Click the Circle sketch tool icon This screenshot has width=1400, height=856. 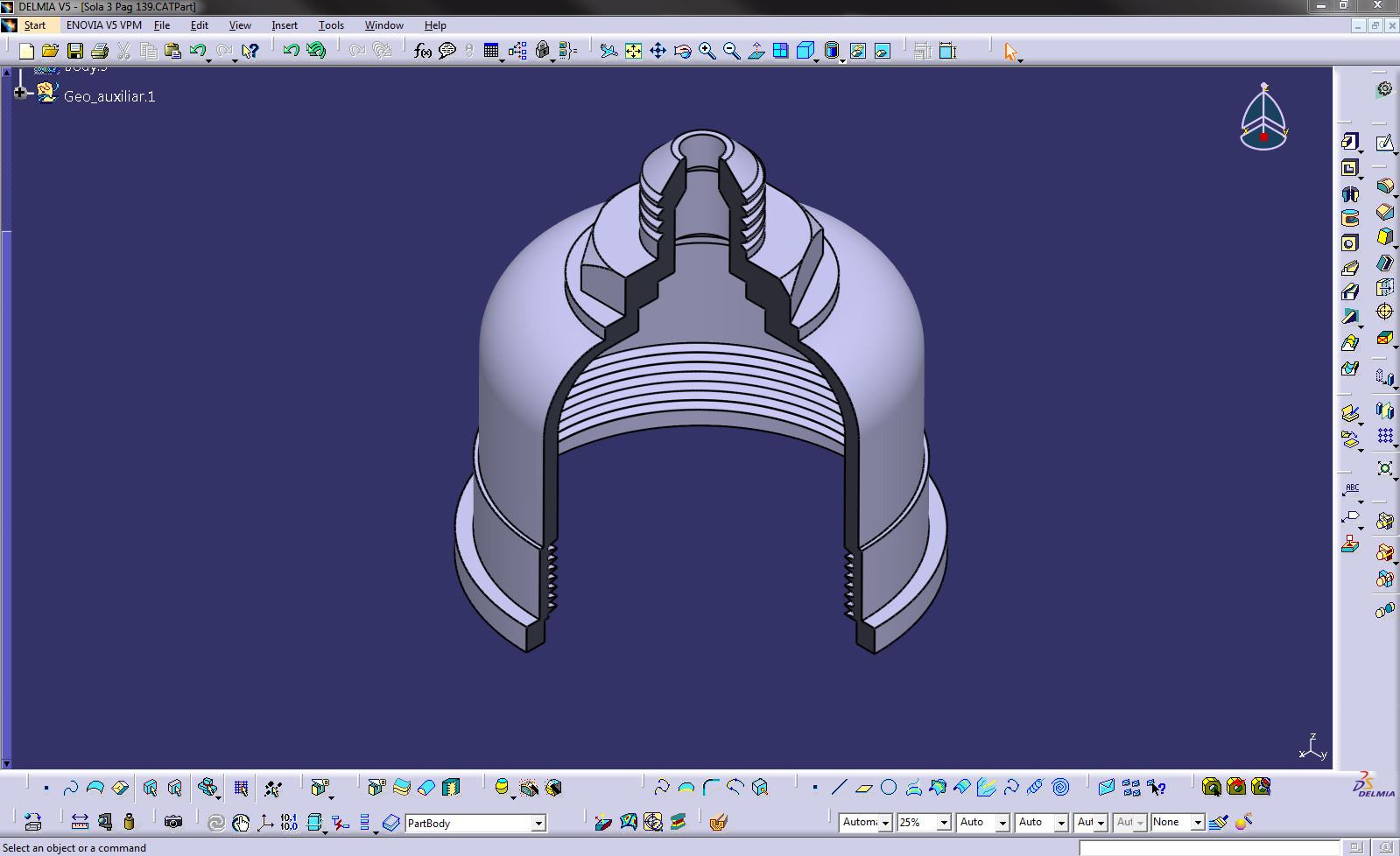coord(889,788)
